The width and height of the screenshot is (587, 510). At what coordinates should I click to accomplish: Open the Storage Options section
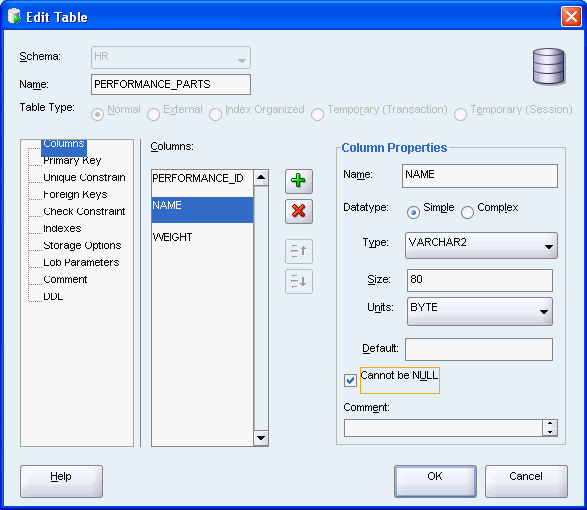82,245
